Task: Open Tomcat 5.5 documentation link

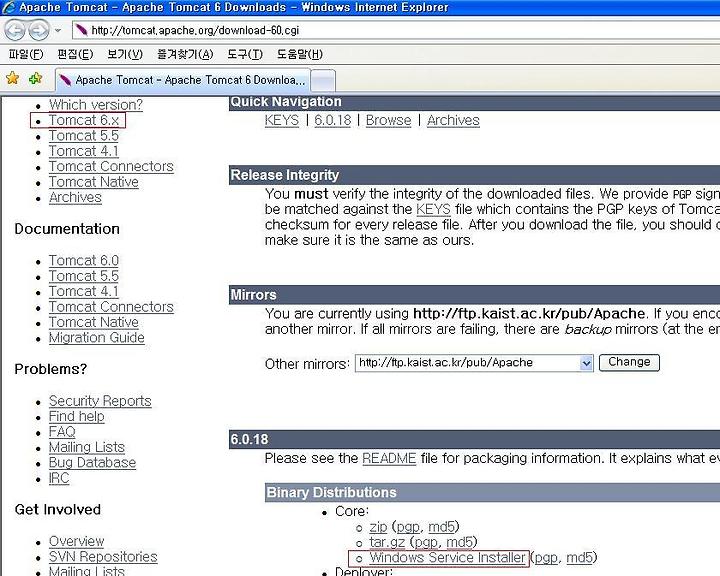Action: pyautogui.click(x=84, y=276)
